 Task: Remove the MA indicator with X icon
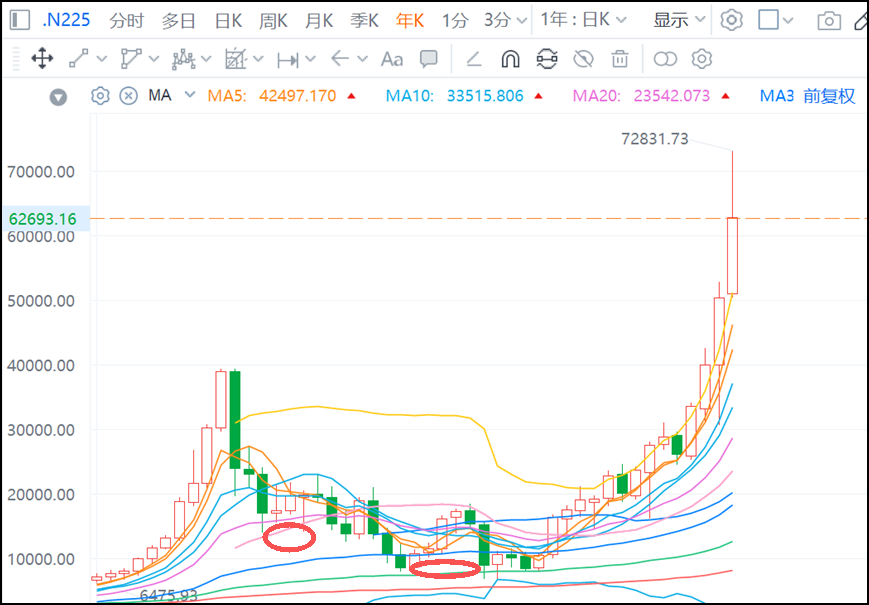[x=129, y=96]
